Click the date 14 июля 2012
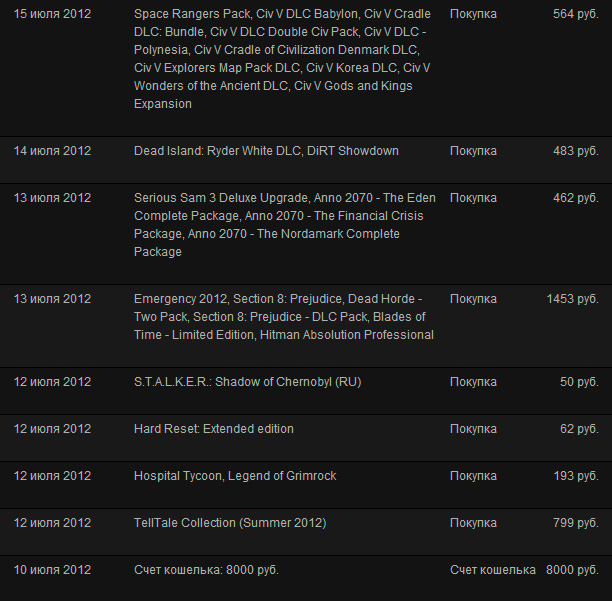 pyautogui.click(x=52, y=151)
